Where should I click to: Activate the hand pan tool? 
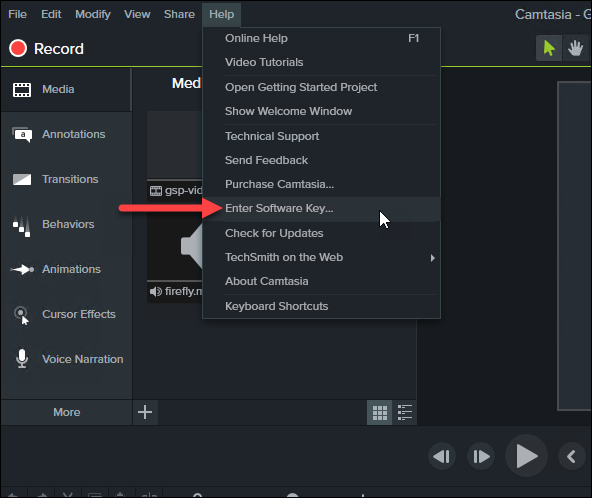click(x=575, y=48)
